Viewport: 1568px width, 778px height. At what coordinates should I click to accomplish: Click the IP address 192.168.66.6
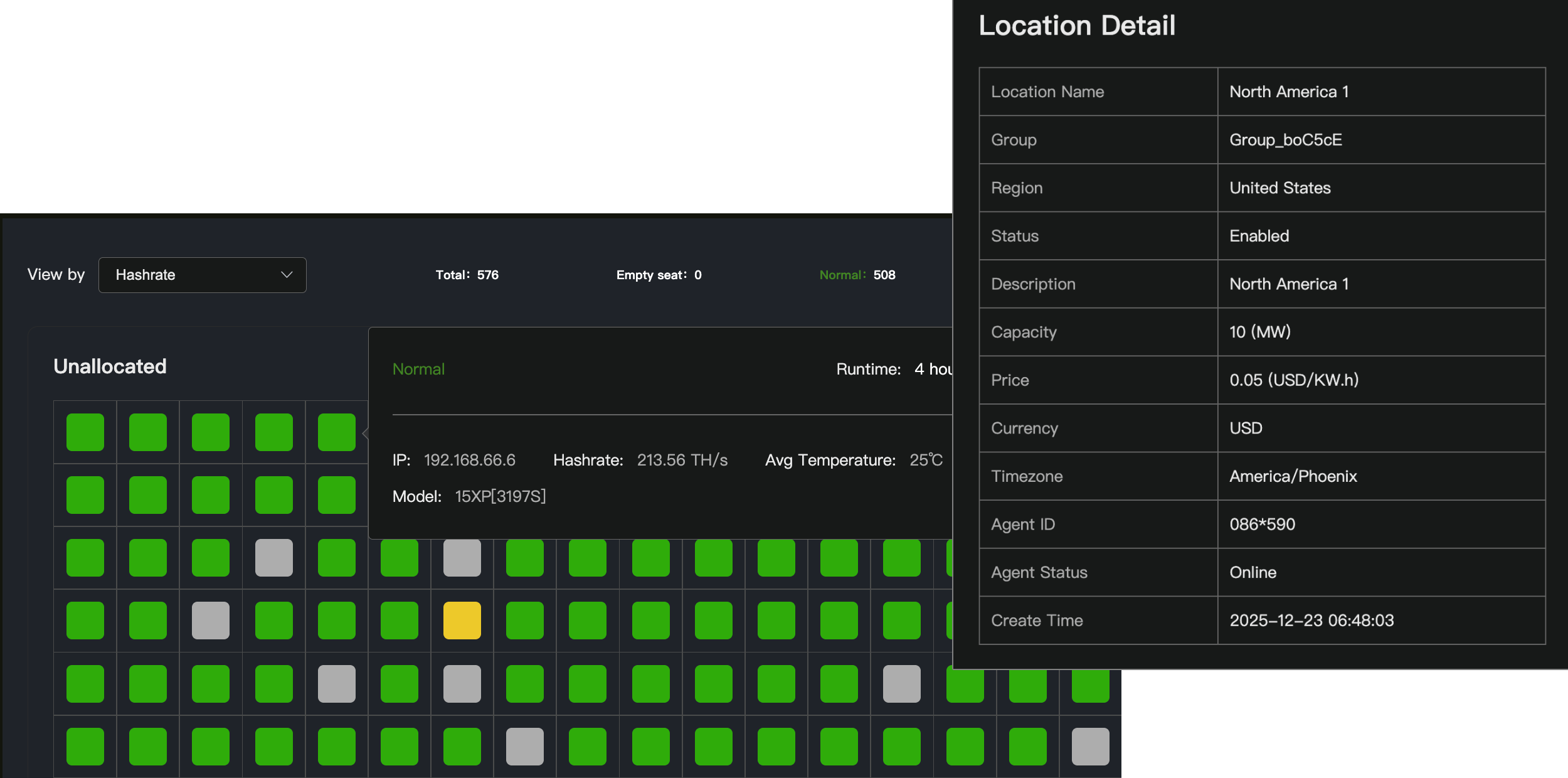click(469, 460)
